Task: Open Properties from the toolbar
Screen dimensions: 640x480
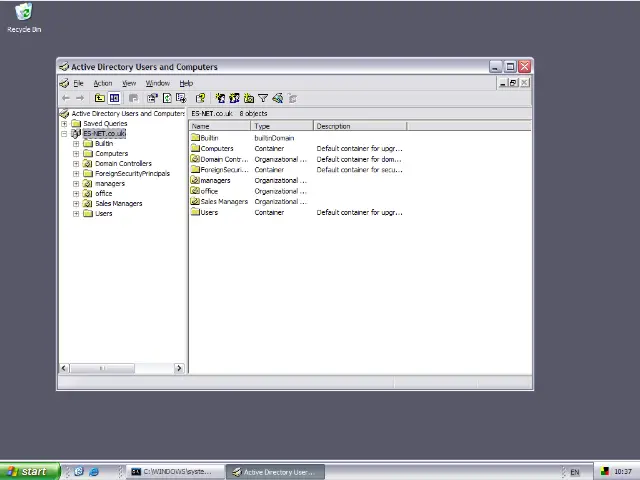Action: [152, 98]
